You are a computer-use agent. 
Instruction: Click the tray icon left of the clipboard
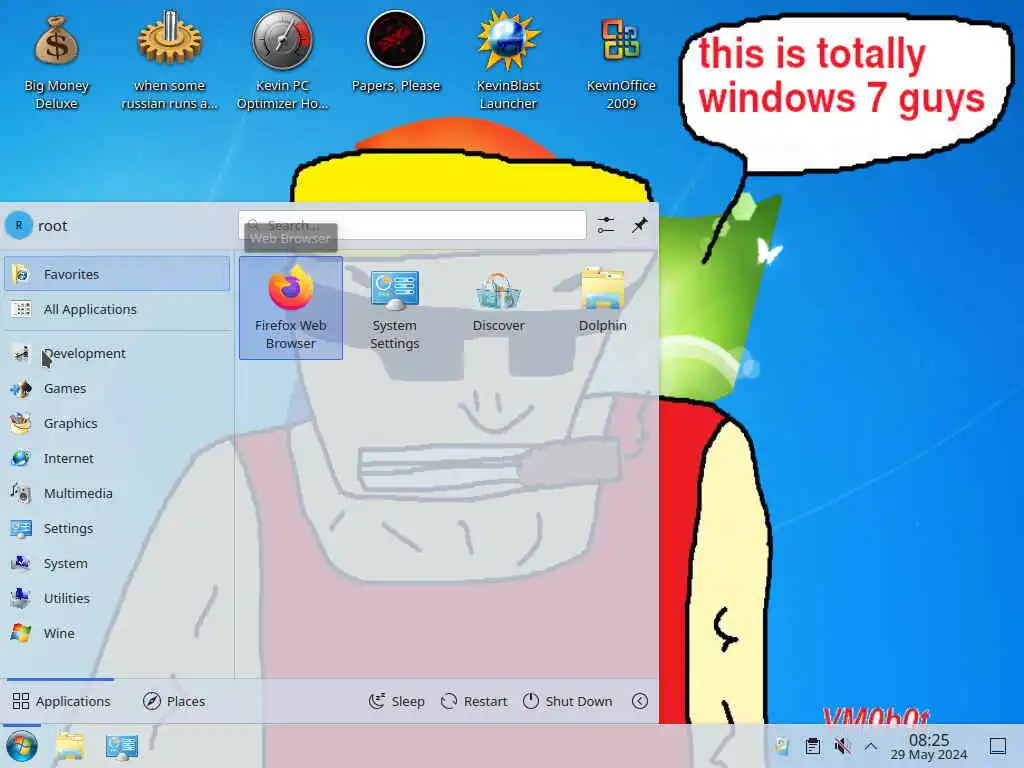[x=782, y=746]
